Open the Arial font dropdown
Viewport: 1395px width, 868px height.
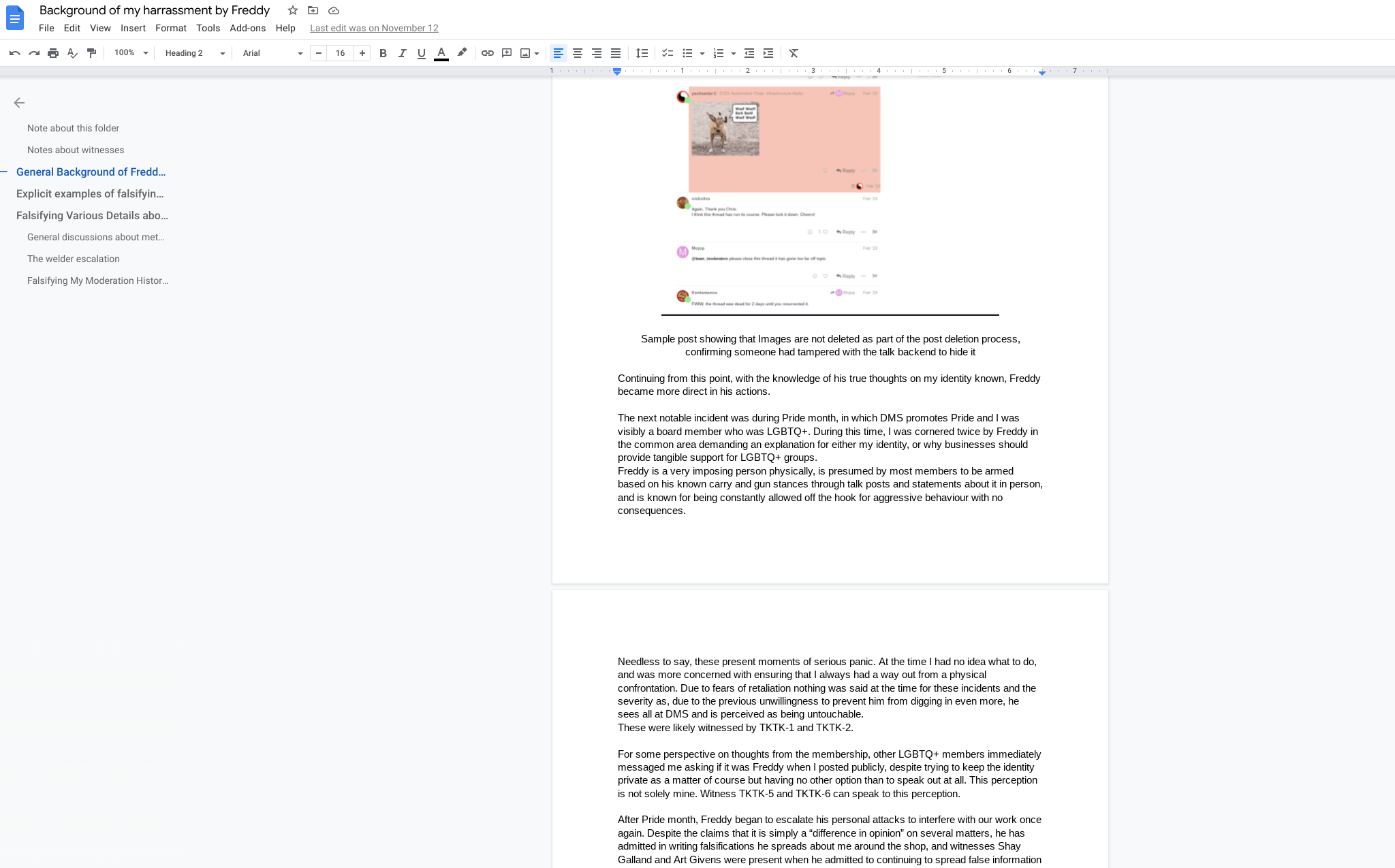coord(272,53)
